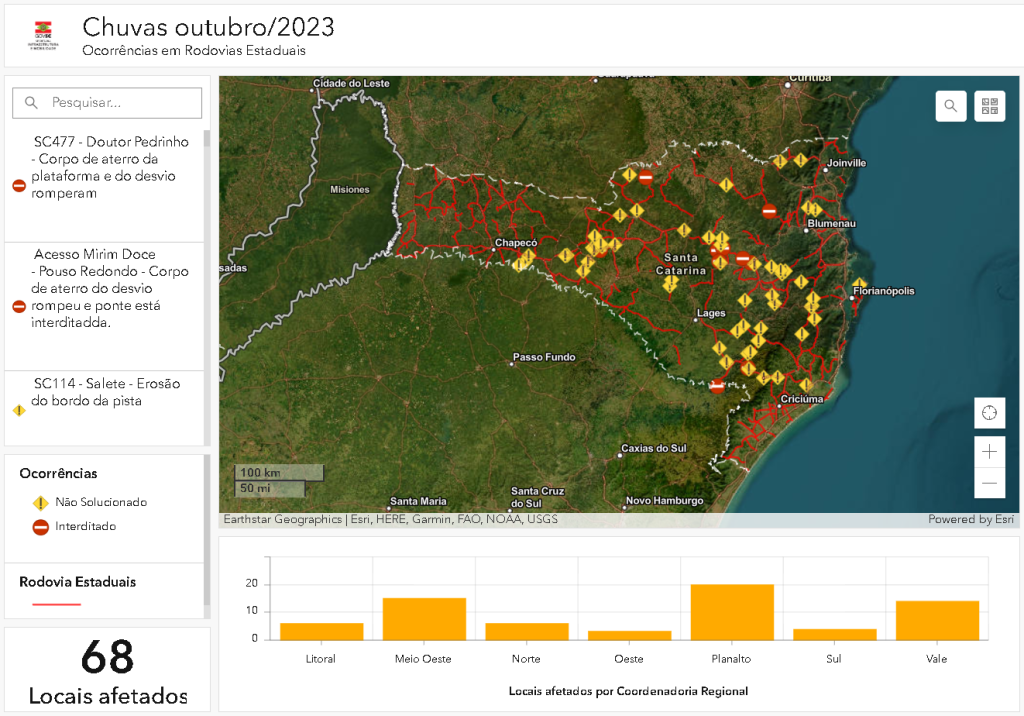
Task: Click the find my location target icon
Action: [x=989, y=413]
